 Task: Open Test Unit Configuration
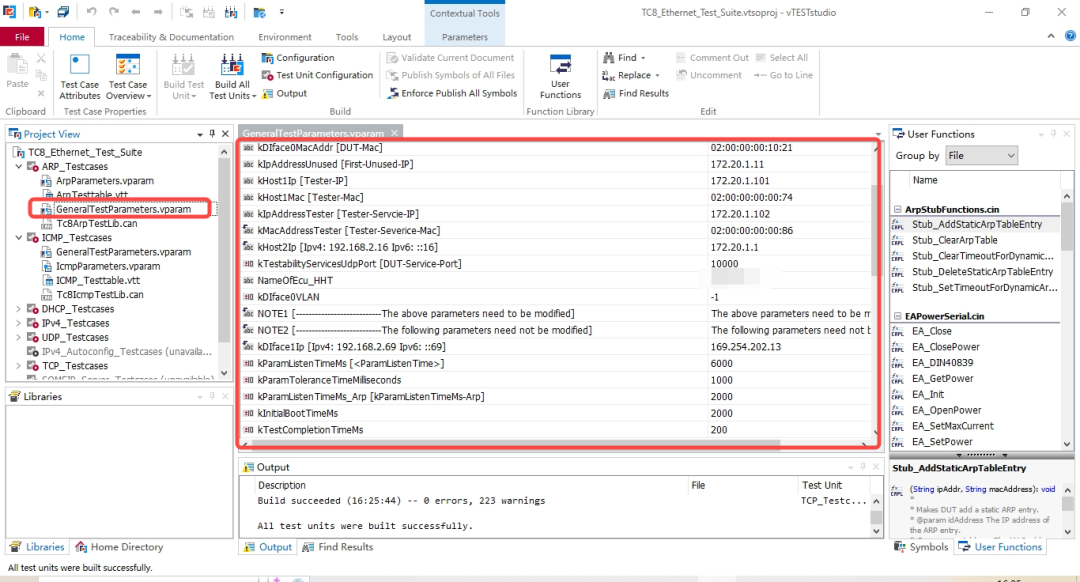click(x=317, y=75)
